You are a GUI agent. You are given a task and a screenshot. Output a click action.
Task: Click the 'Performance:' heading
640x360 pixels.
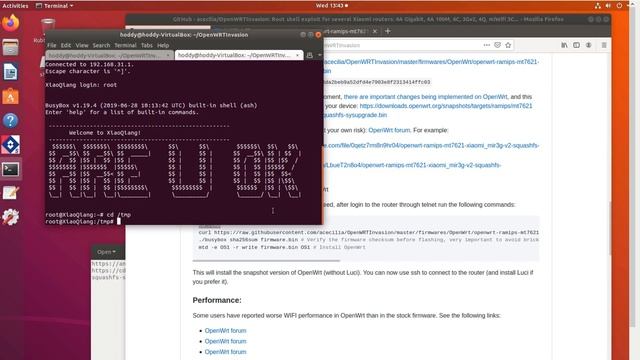tap(217, 300)
